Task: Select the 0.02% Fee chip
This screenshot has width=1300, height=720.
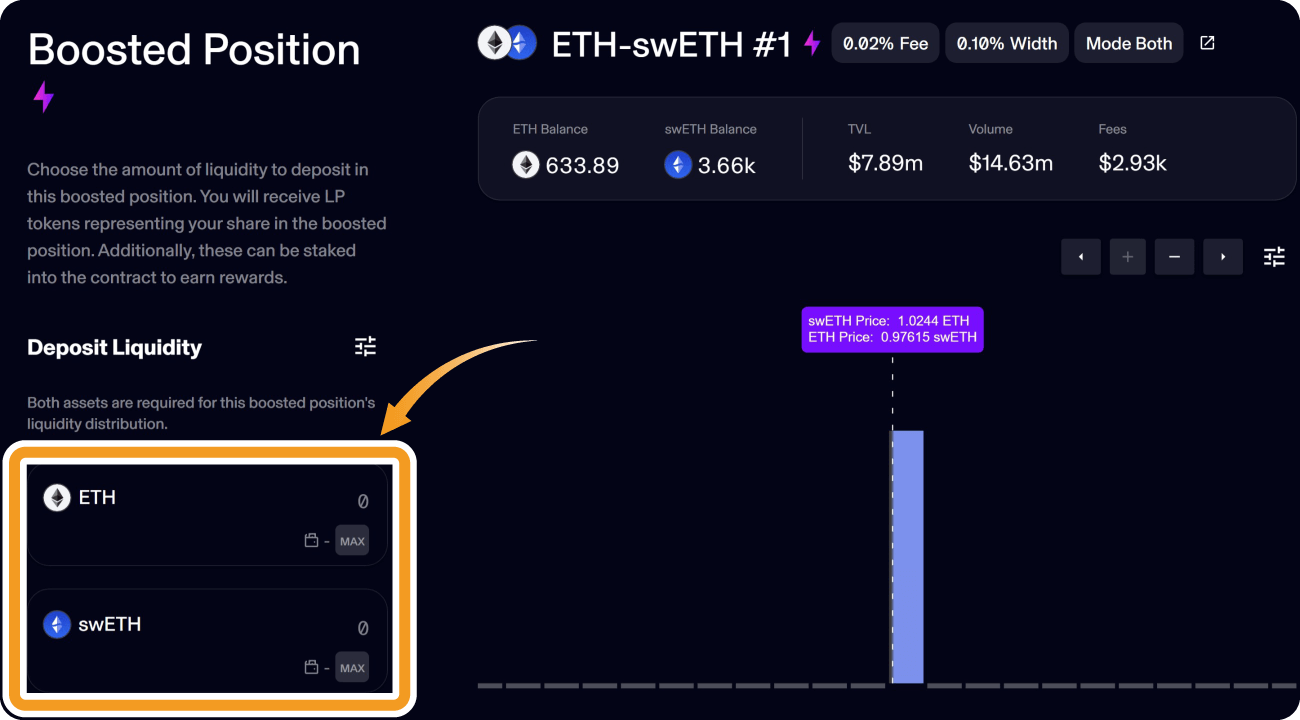Action: [x=885, y=43]
